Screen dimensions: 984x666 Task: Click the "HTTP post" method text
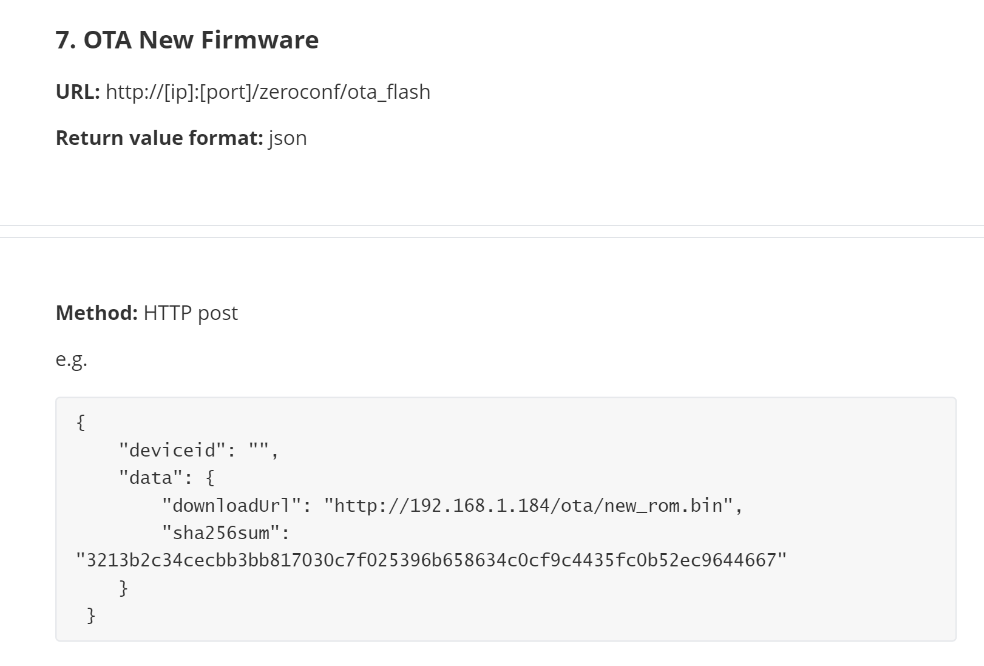point(191,313)
